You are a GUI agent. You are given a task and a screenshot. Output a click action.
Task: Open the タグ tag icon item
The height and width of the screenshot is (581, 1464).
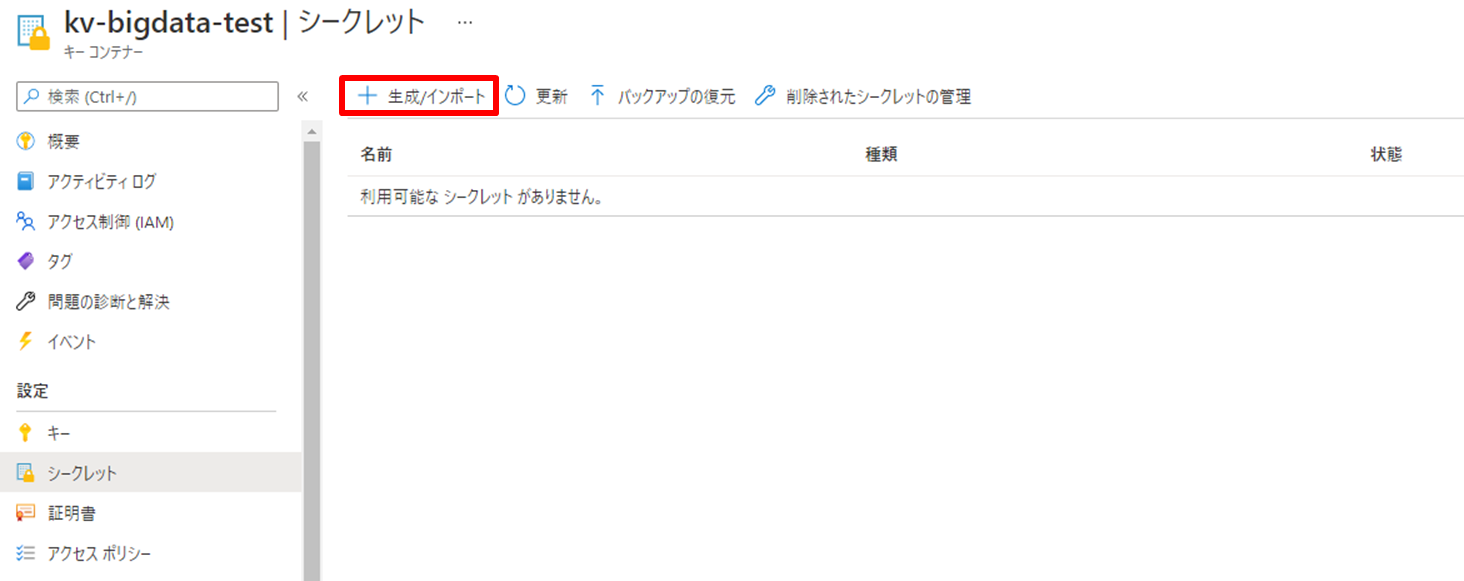[26, 262]
